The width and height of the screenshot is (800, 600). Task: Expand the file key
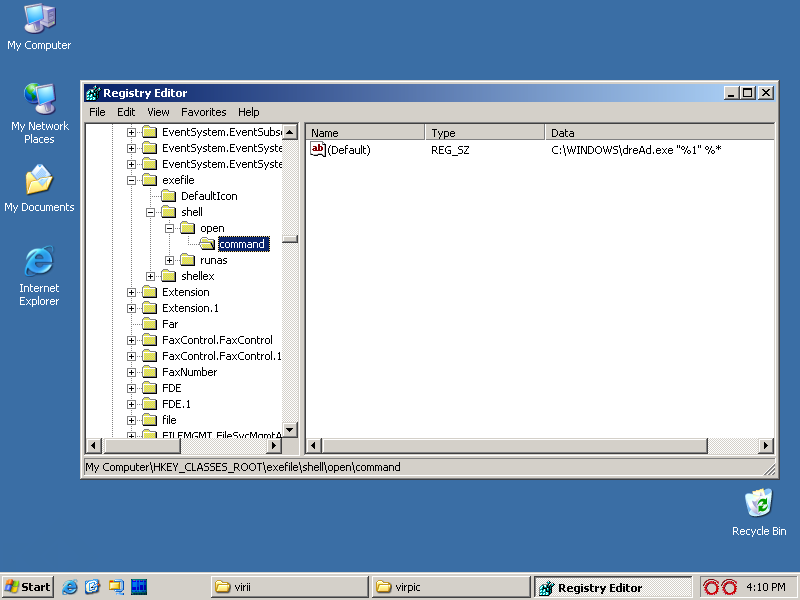coord(131,420)
